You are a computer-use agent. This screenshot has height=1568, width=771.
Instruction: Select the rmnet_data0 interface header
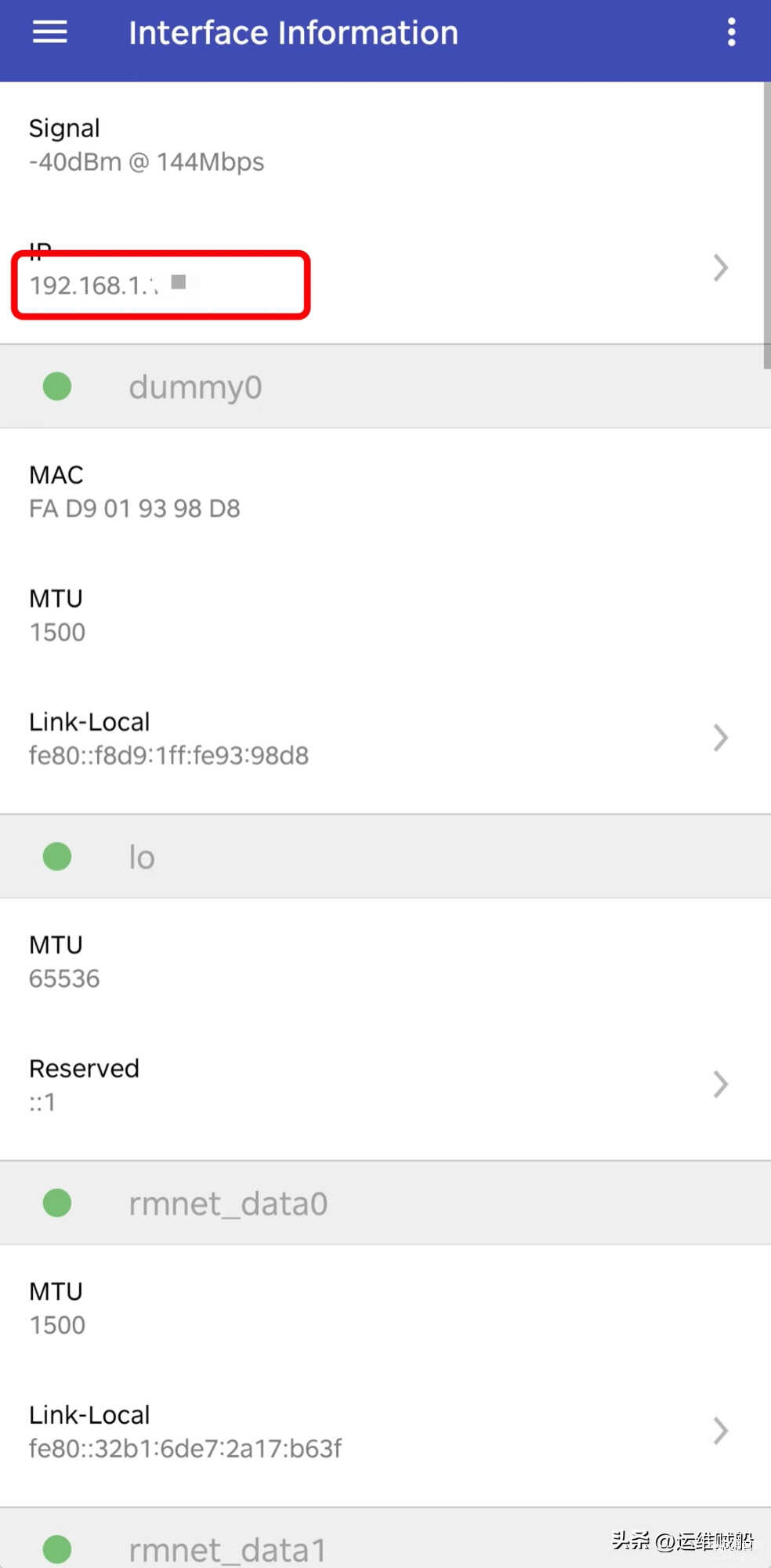[x=228, y=1203]
